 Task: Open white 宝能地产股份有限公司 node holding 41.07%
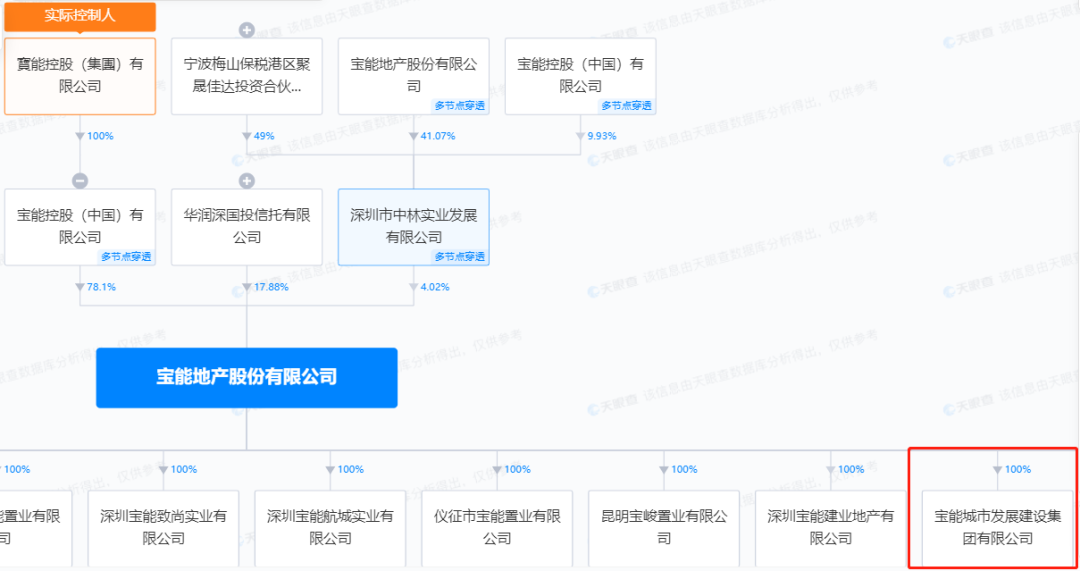click(413, 76)
